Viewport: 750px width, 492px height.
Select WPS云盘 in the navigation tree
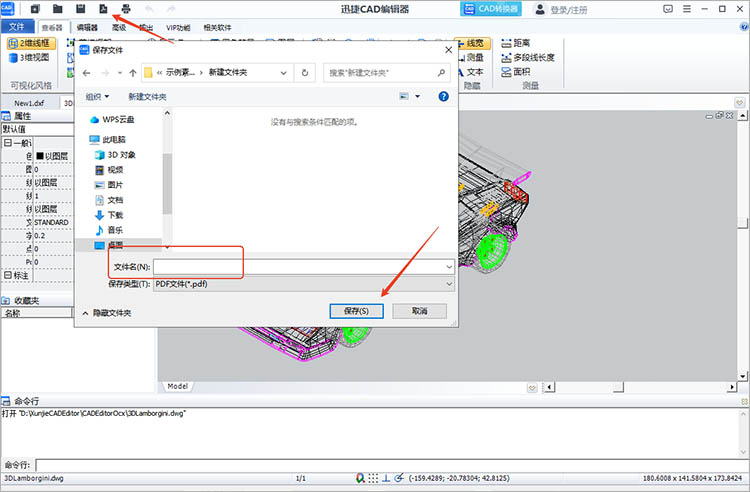(112, 120)
